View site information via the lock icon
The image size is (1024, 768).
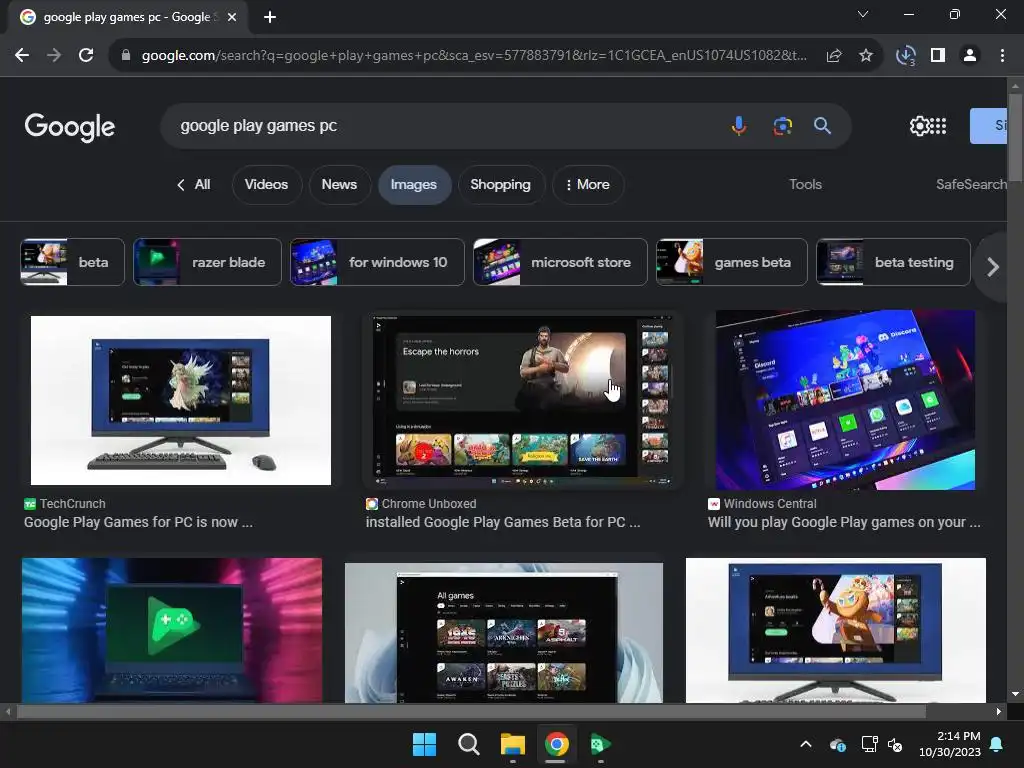(x=126, y=56)
